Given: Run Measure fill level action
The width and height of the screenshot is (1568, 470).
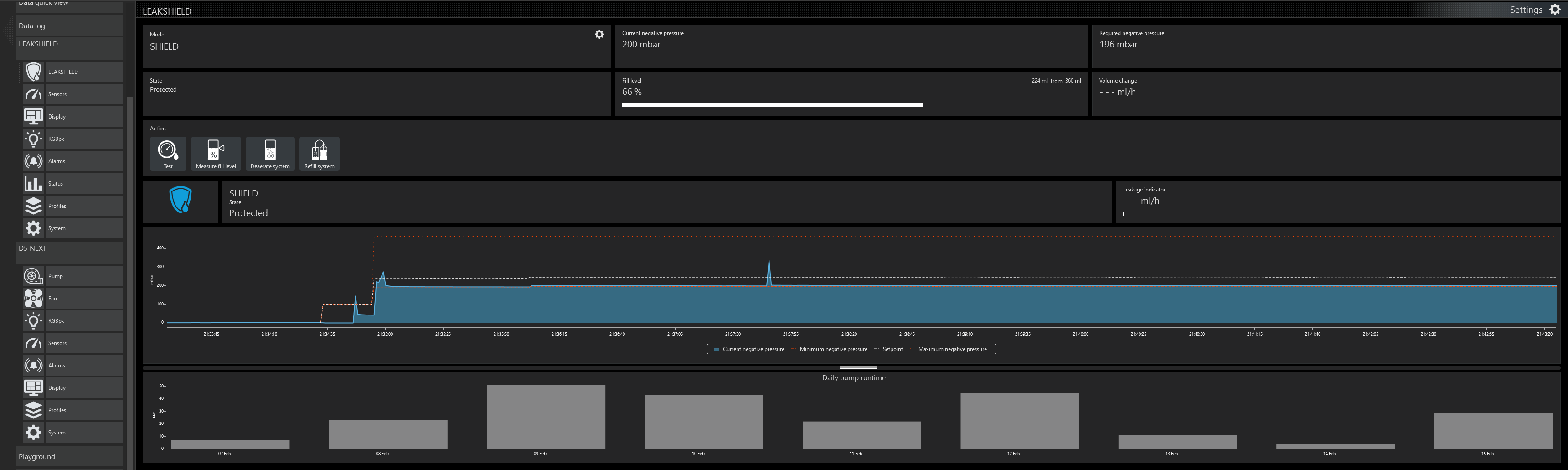Looking at the screenshot, I should click(216, 154).
